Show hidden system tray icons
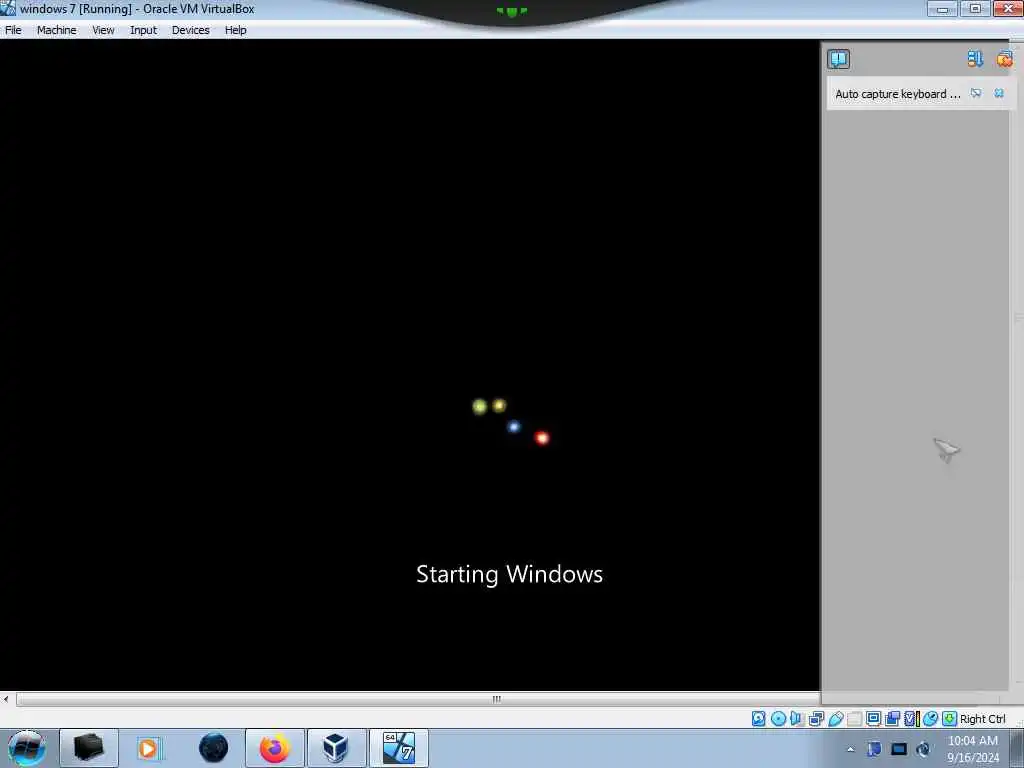1024x768 pixels. pos(850,750)
